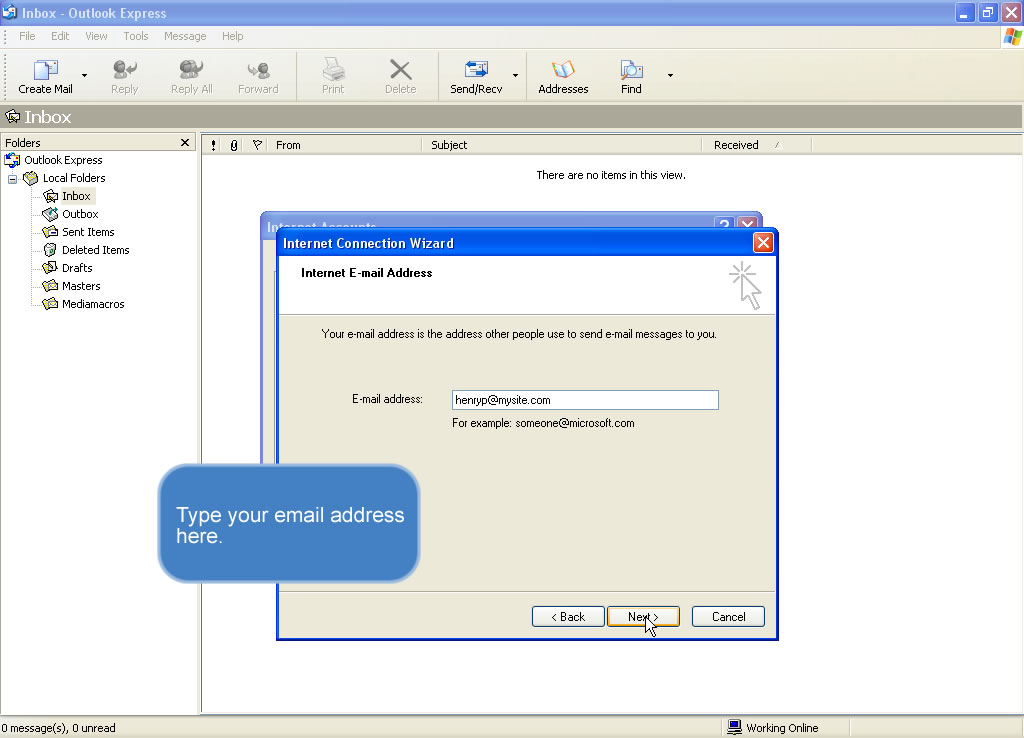Click the Next button in wizard
The height and width of the screenshot is (738, 1024).
(x=643, y=617)
